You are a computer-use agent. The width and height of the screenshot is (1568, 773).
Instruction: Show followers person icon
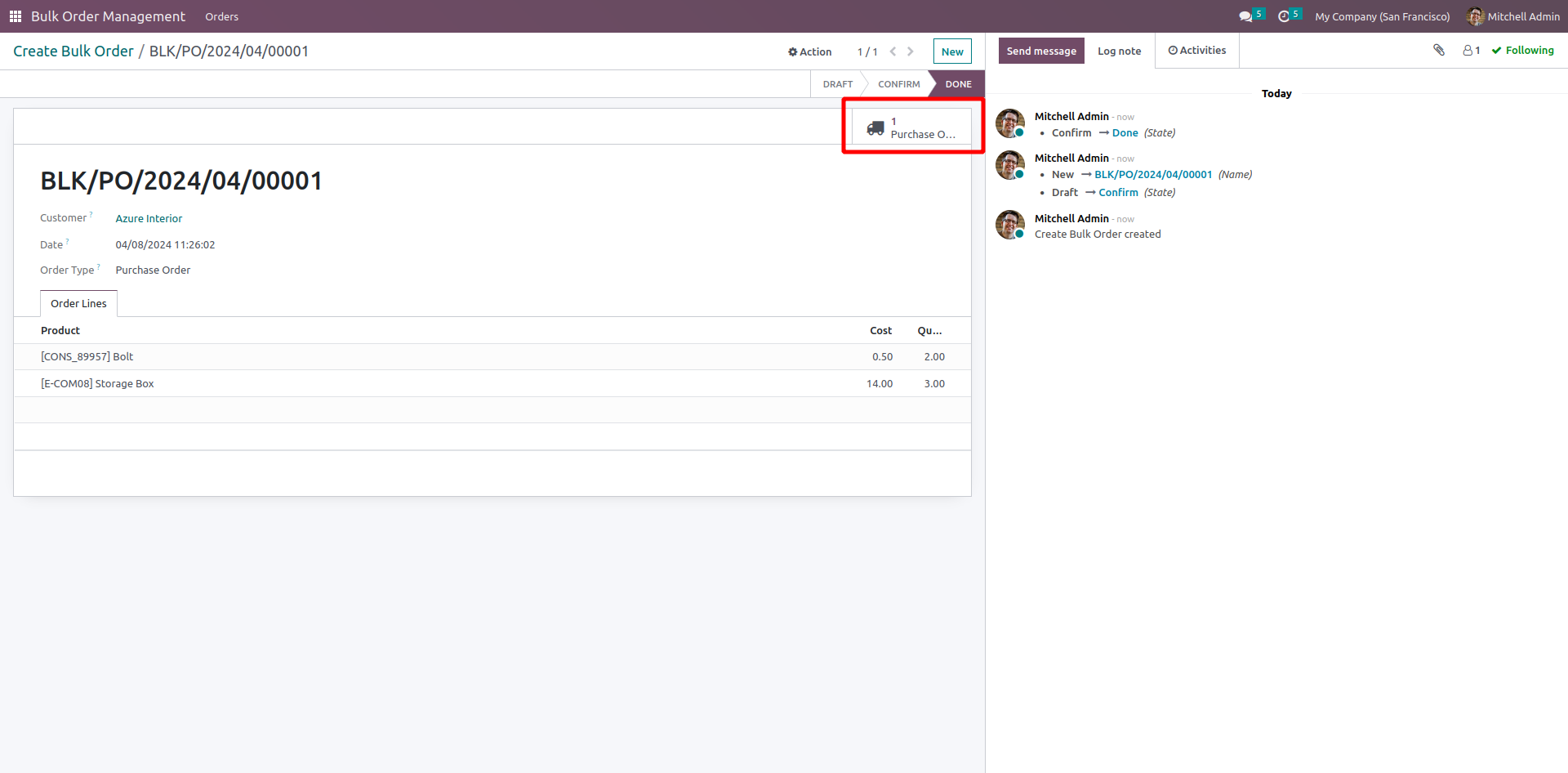click(1472, 51)
